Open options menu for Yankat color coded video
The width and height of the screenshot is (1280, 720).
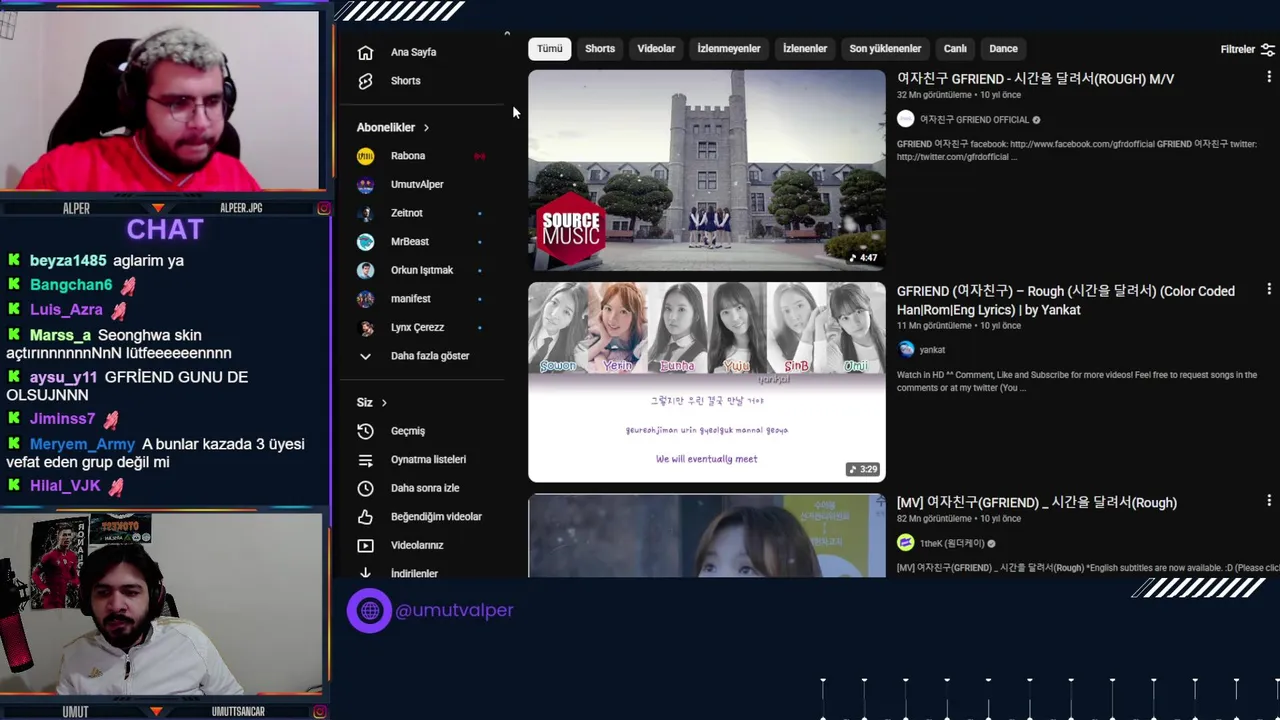click(x=1268, y=290)
